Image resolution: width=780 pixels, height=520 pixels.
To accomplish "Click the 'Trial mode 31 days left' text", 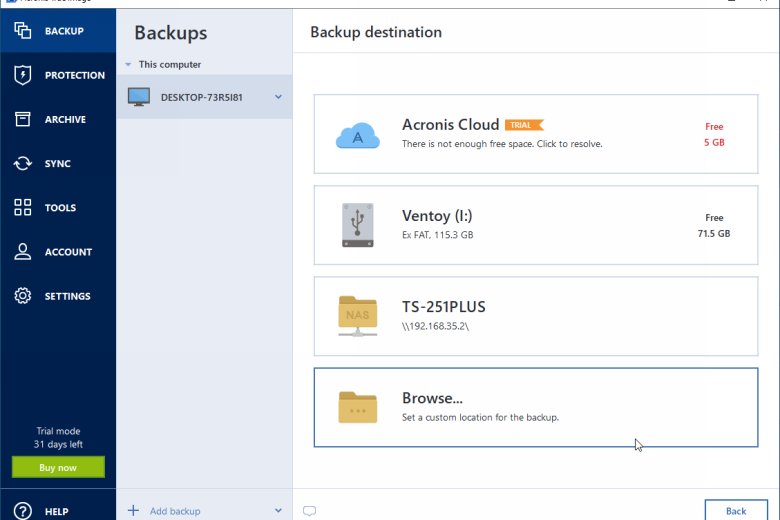I will pos(58,437).
